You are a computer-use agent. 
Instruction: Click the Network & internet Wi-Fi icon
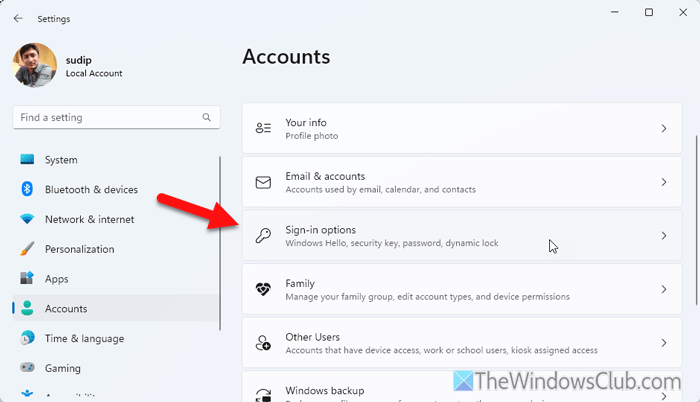[27, 220]
